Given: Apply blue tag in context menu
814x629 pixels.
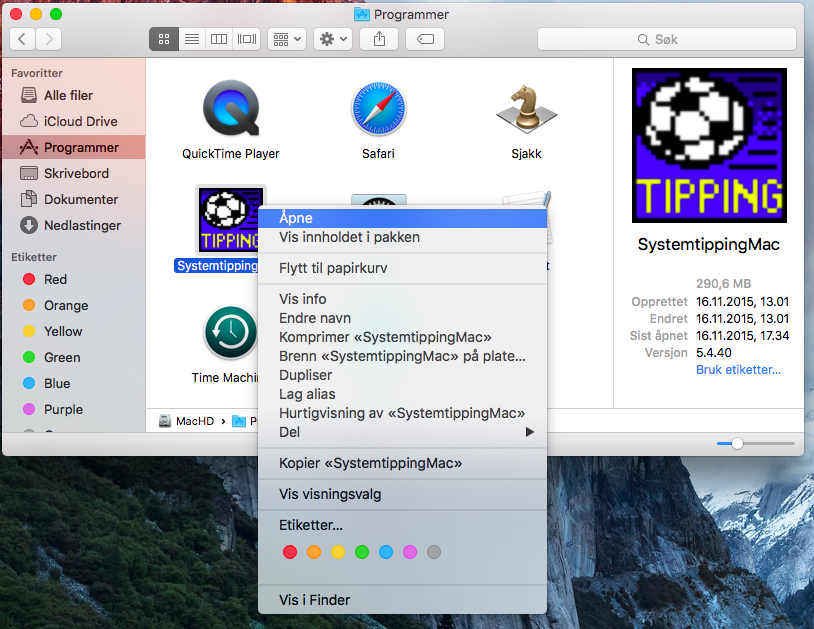Looking at the screenshot, I should pyautogui.click(x=386, y=552).
